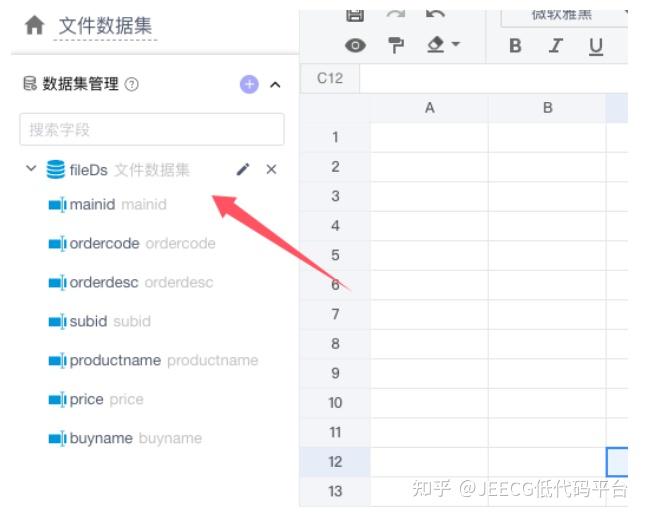The image size is (645, 516).
Task: Preview the report with eye icon
Action: (355, 45)
